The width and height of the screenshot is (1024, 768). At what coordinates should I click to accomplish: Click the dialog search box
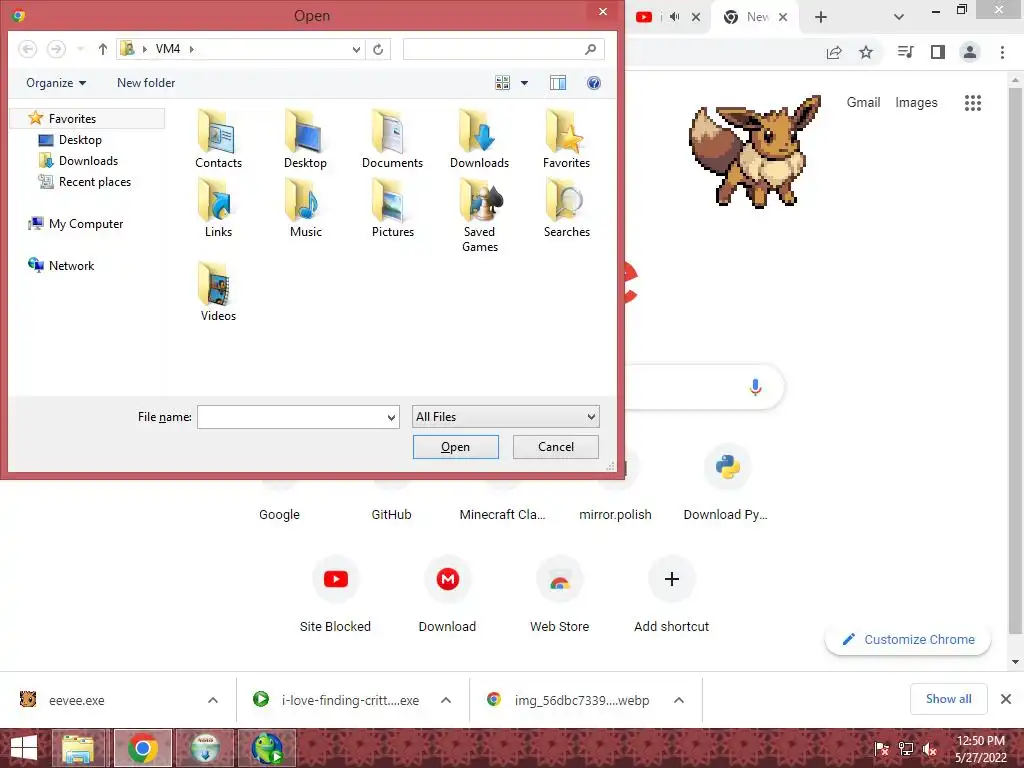pos(503,49)
